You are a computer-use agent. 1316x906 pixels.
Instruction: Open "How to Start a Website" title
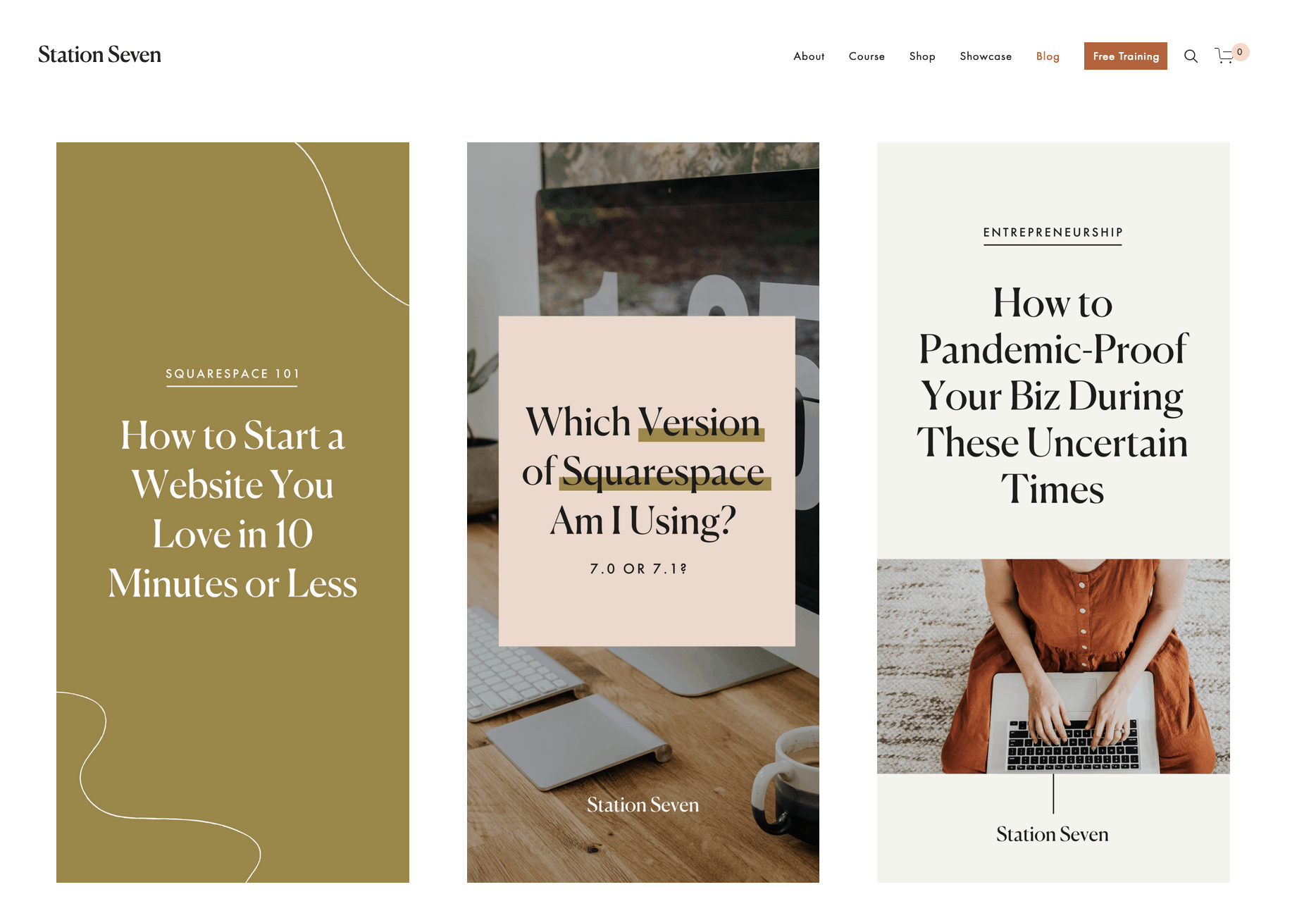[x=232, y=509]
